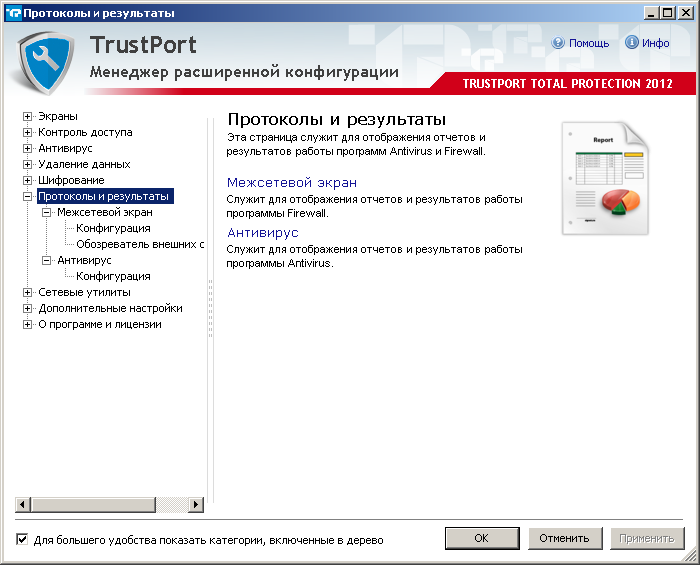The width and height of the screenshot is (700, 565).
Task: Click the OK button
Action: [x=482, y=538]
